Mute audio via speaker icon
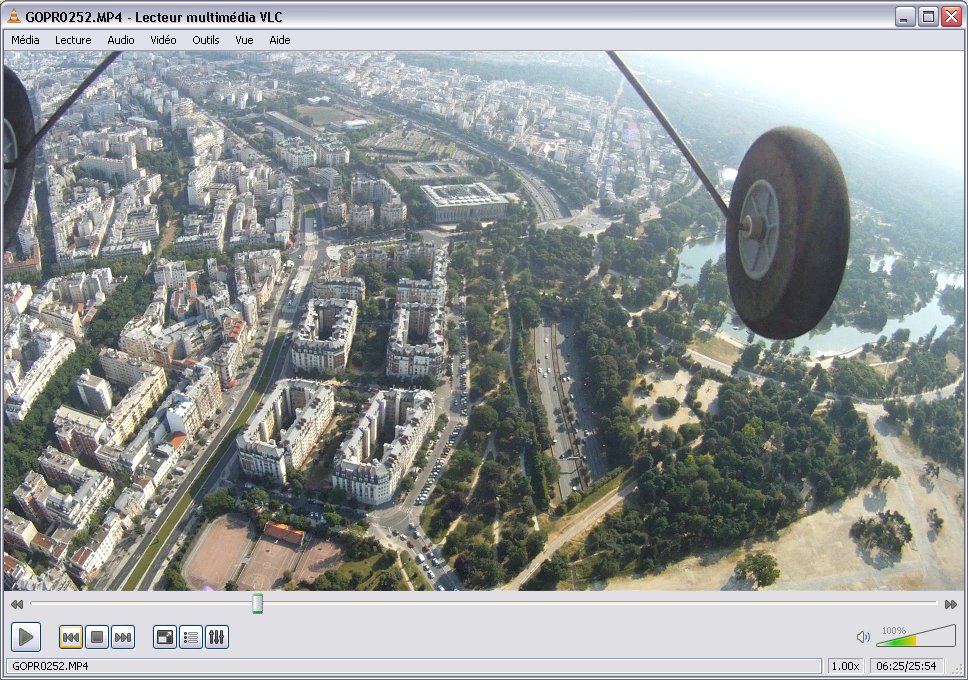The width and height of the screenshot is (968, 680). coord(863,637)
